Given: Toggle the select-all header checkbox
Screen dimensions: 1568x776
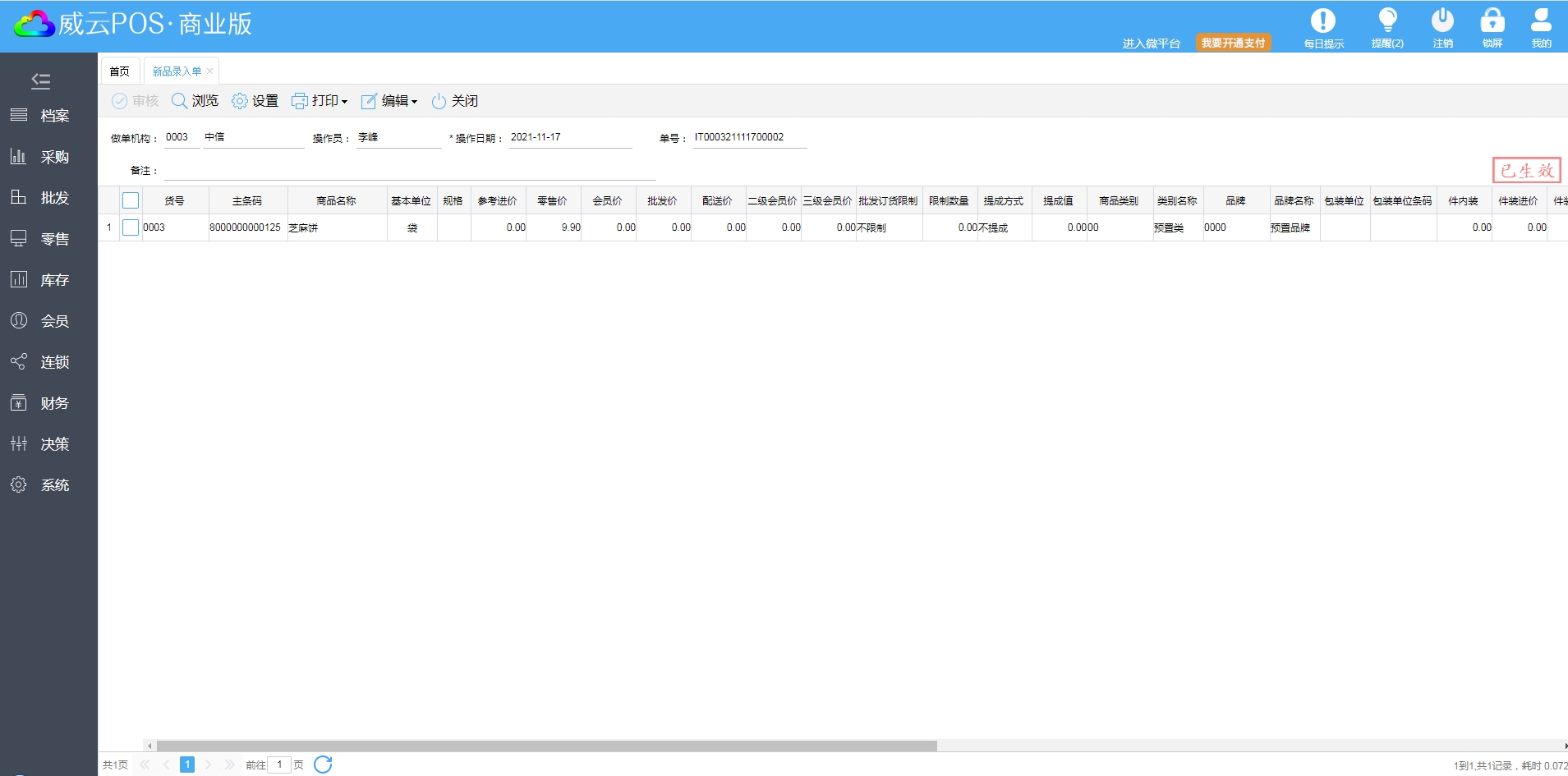Looking at the screenshot, I should (x=131, y=200).
